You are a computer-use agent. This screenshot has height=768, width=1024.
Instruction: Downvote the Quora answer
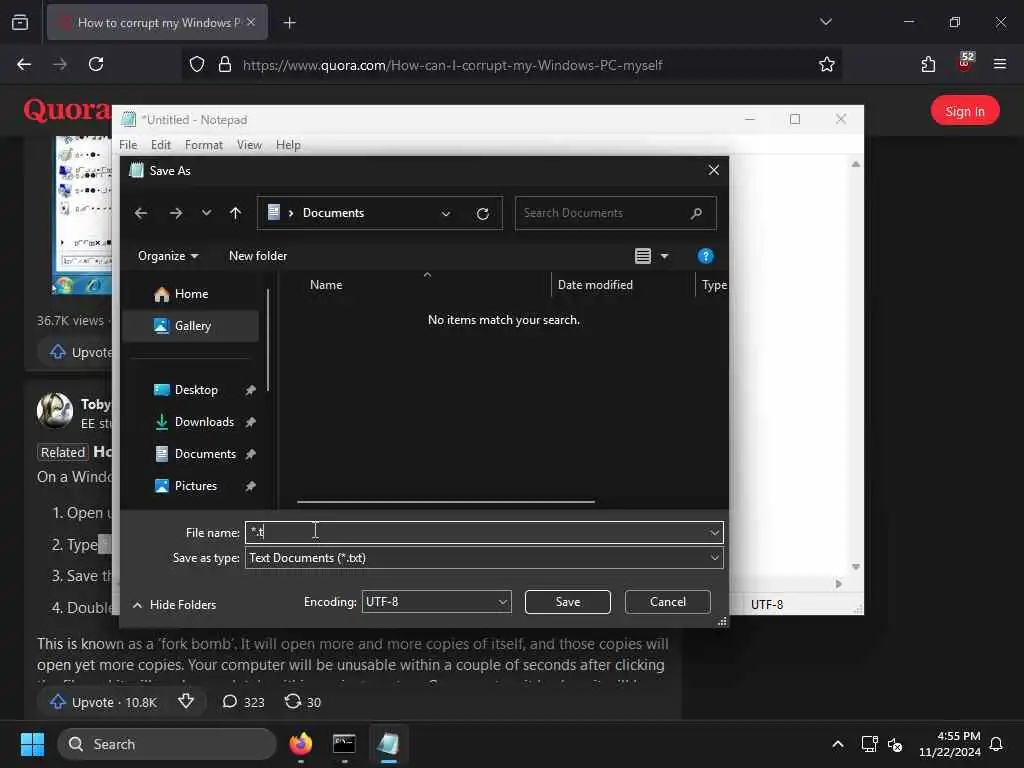point(186,701)
